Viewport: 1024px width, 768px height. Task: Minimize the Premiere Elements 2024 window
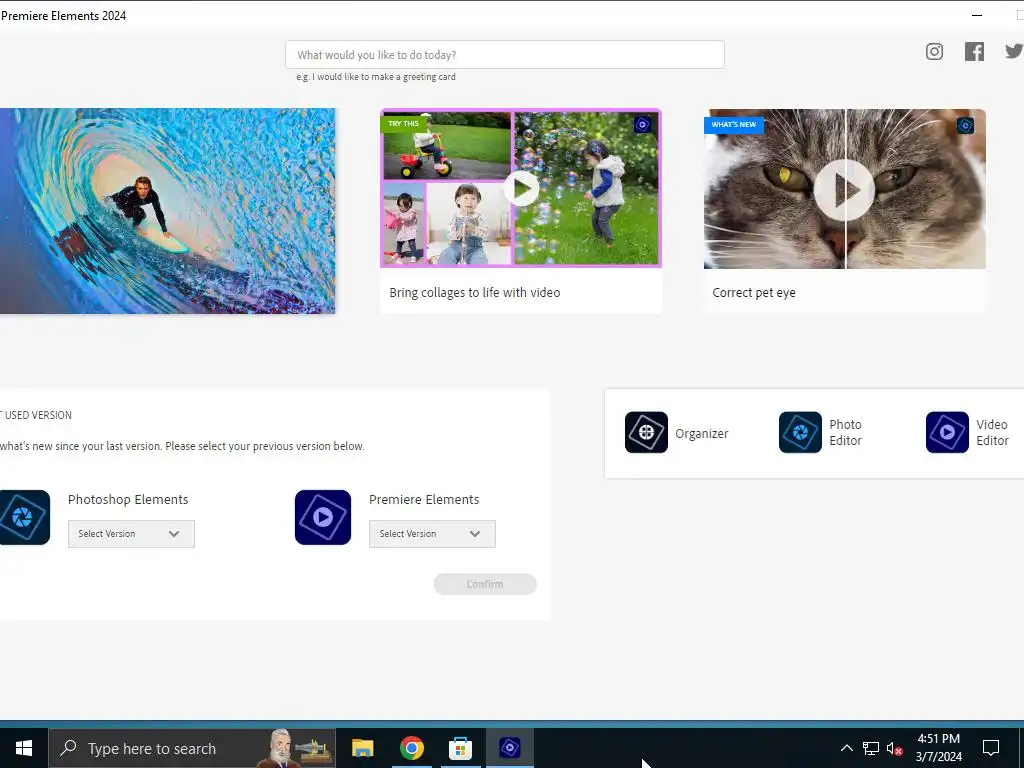(977, 15)
